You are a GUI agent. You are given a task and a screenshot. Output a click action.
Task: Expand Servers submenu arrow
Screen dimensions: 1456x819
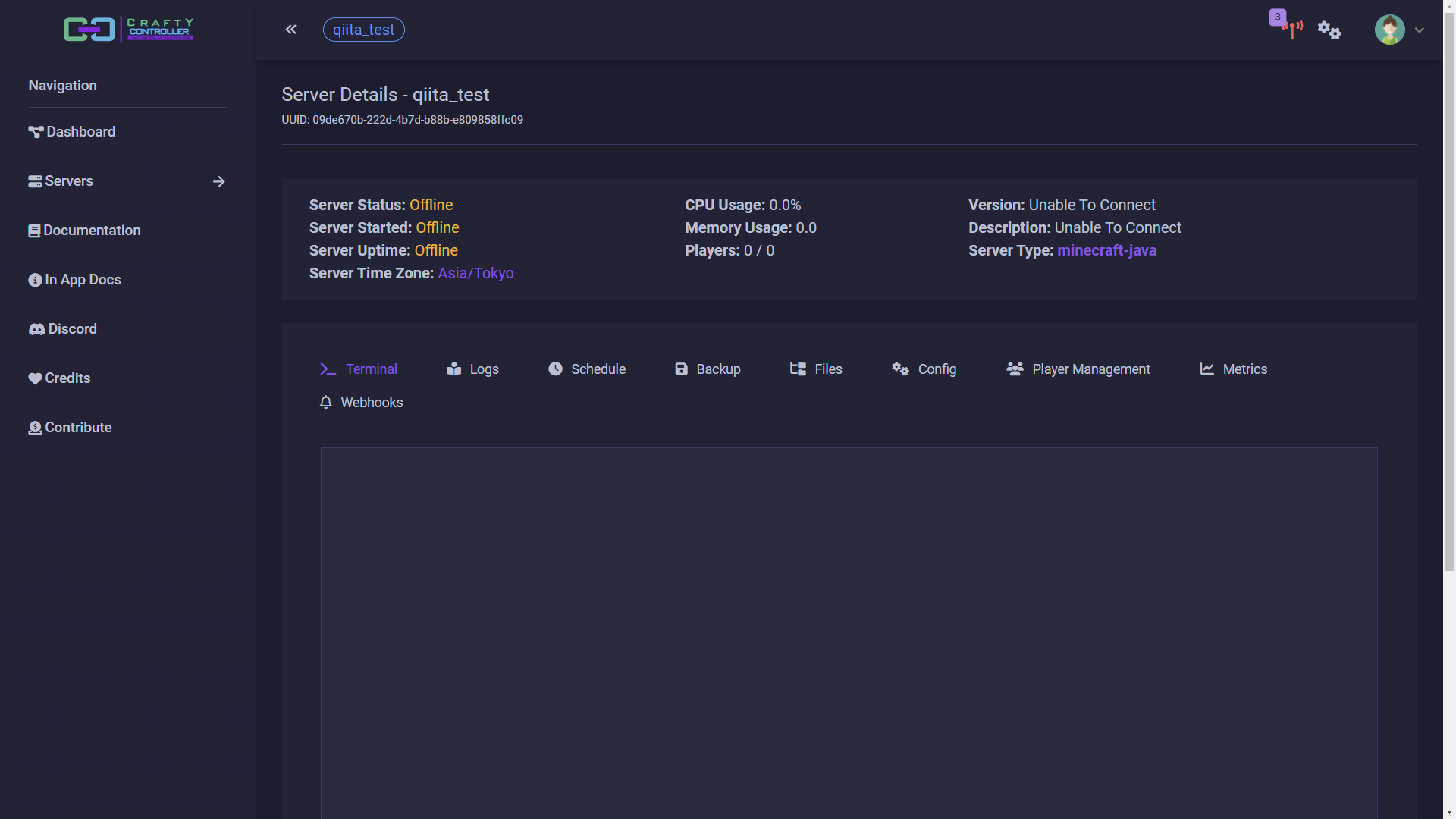click(218, 181)
